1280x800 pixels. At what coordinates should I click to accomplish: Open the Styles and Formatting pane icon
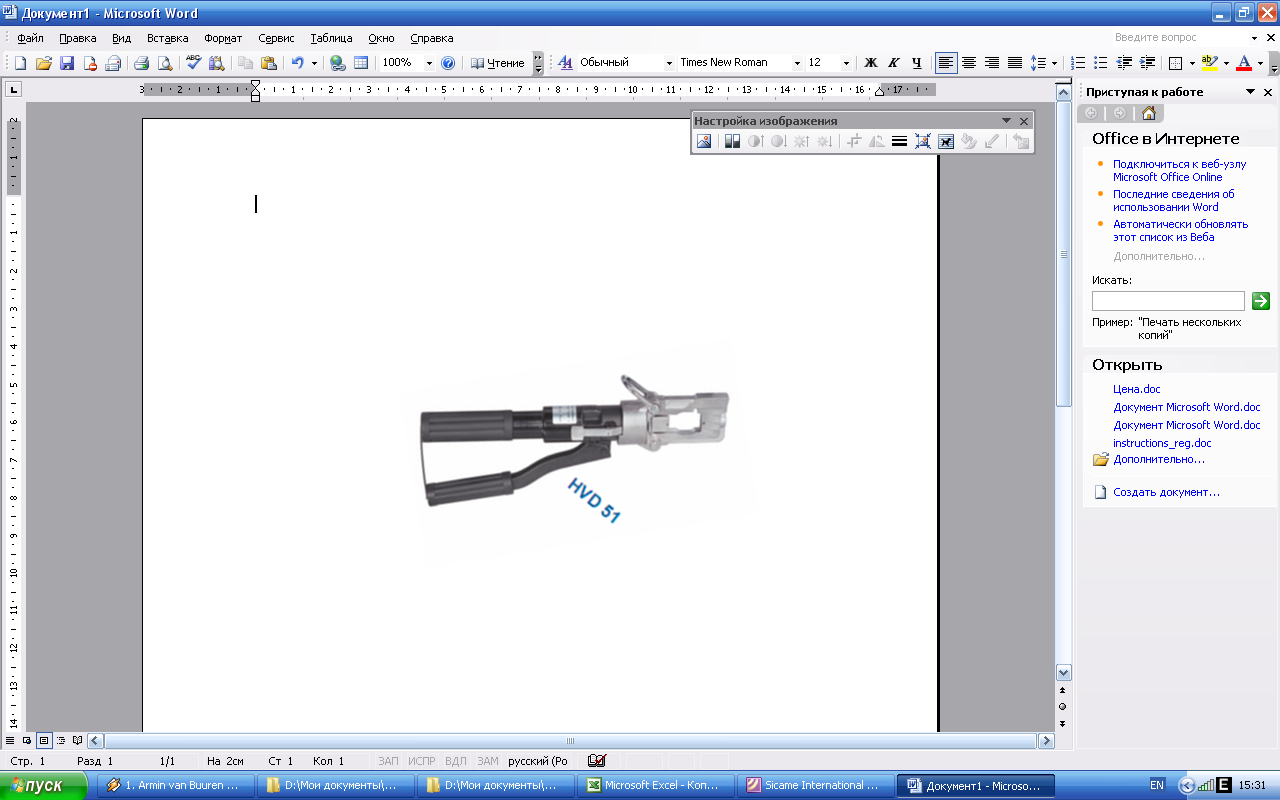565,63
